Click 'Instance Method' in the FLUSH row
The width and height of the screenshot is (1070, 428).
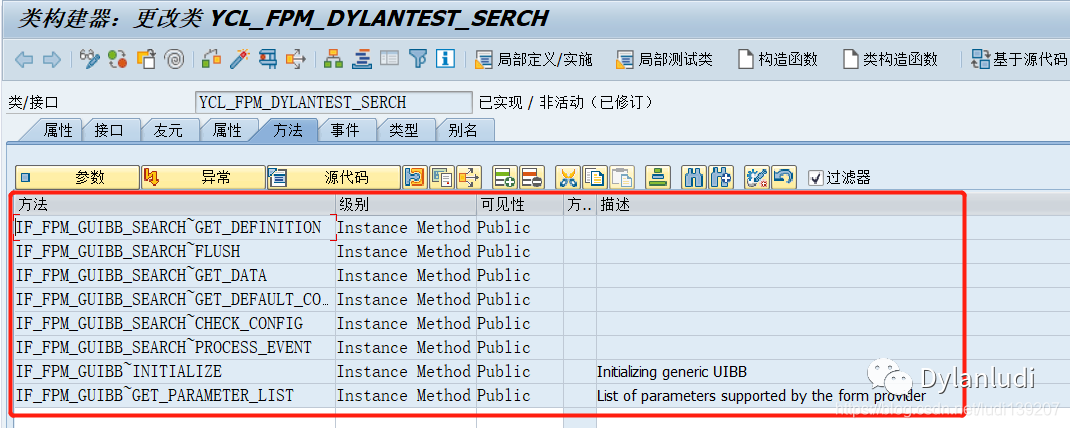pos(404,252)
